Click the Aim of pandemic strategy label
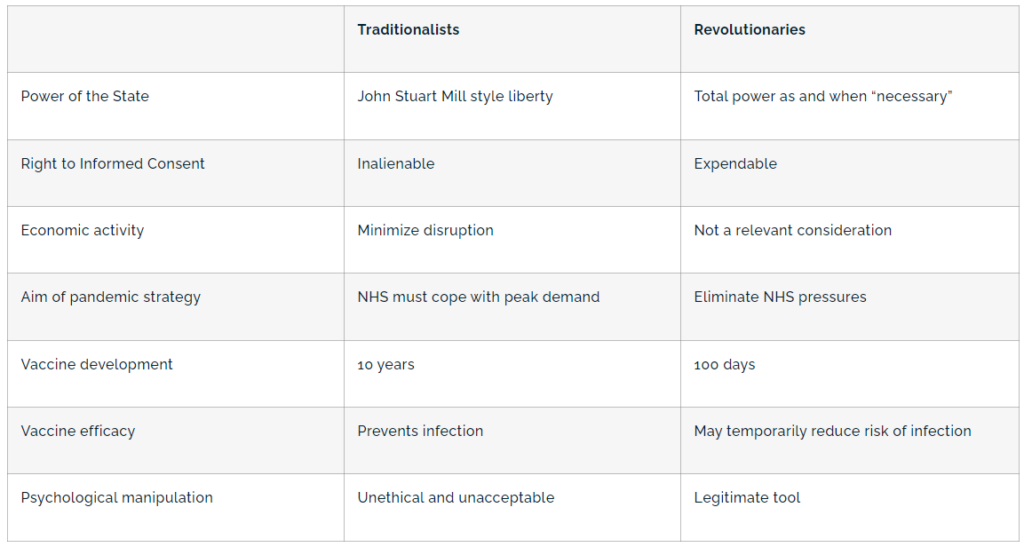The image size is (1024, 547). pyautogui.click(x=111, y=297)
